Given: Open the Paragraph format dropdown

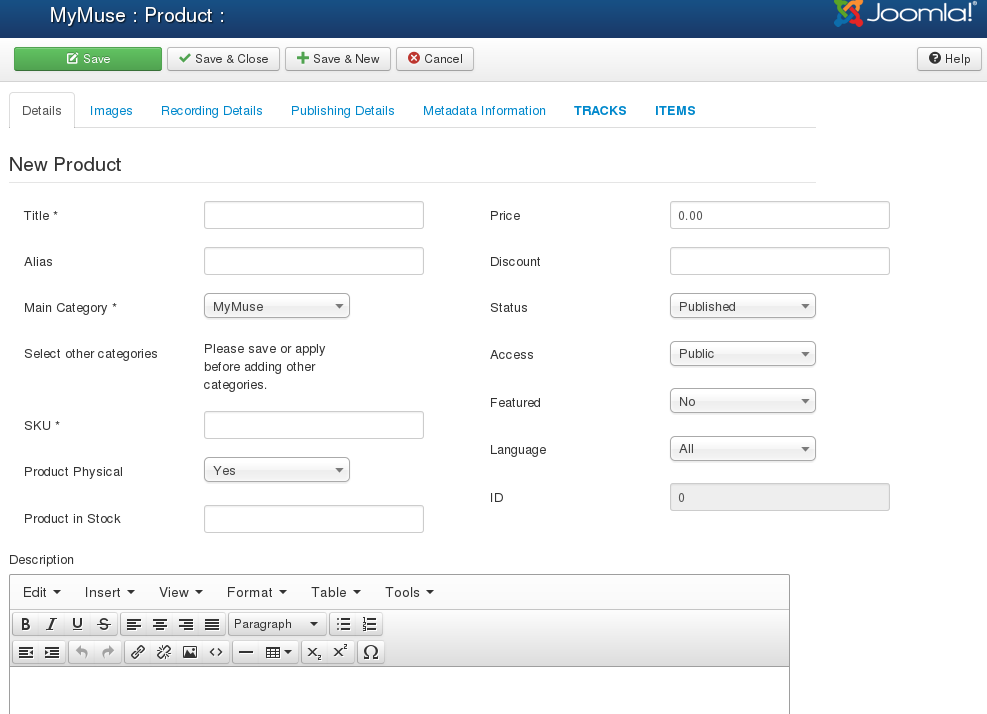Looking at the screenshot, I should click(x=277, y=624).
